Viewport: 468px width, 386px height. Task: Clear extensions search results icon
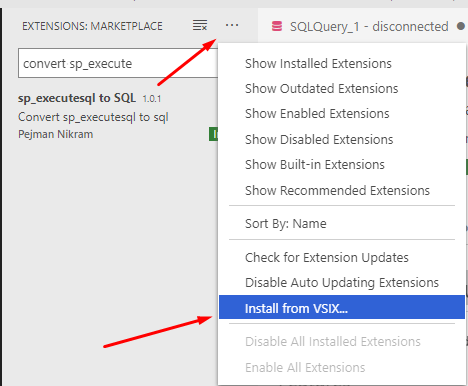[x=200, y=25]
